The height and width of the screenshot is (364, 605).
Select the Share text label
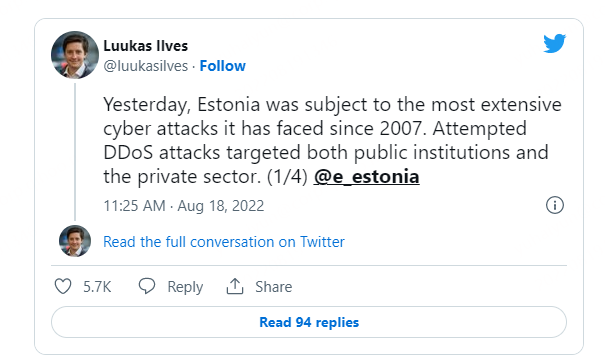coord(274,287)
